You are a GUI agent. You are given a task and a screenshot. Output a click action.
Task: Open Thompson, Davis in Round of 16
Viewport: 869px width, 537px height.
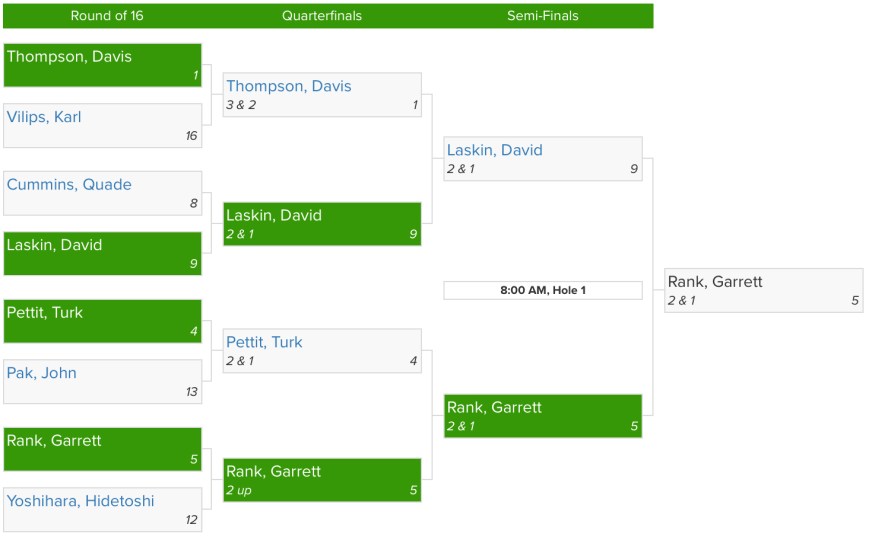pyautogui.click(x=69, y=57)
